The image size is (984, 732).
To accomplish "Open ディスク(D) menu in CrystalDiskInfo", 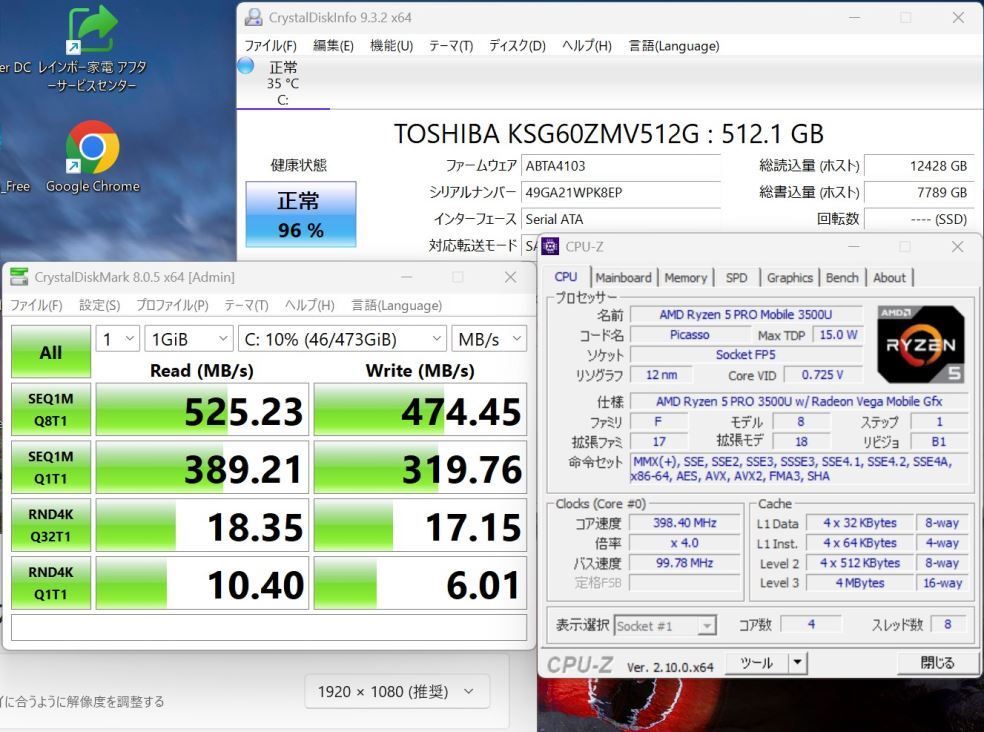I will tap(518, 46).
